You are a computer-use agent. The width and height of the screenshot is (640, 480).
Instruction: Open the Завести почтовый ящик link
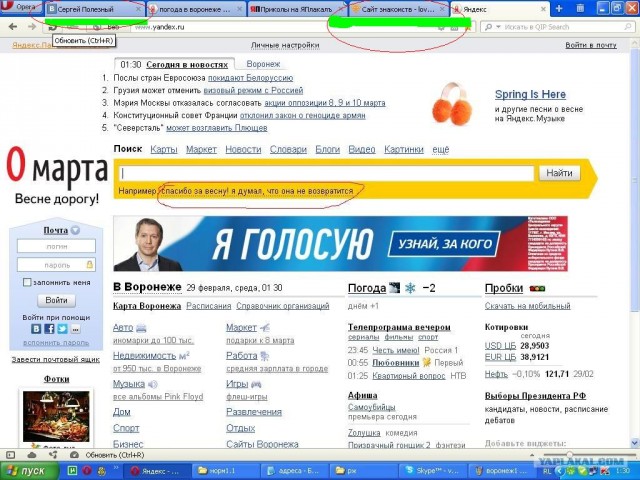pos(56,360)
